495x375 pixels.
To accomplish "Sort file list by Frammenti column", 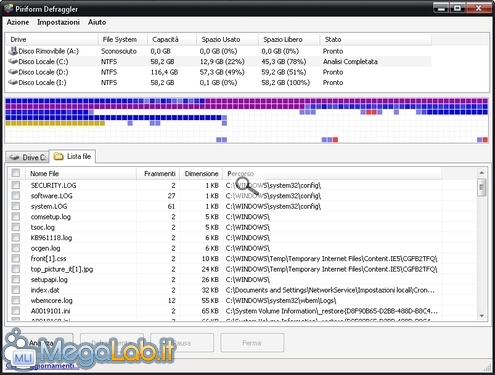I will (158, 174).
